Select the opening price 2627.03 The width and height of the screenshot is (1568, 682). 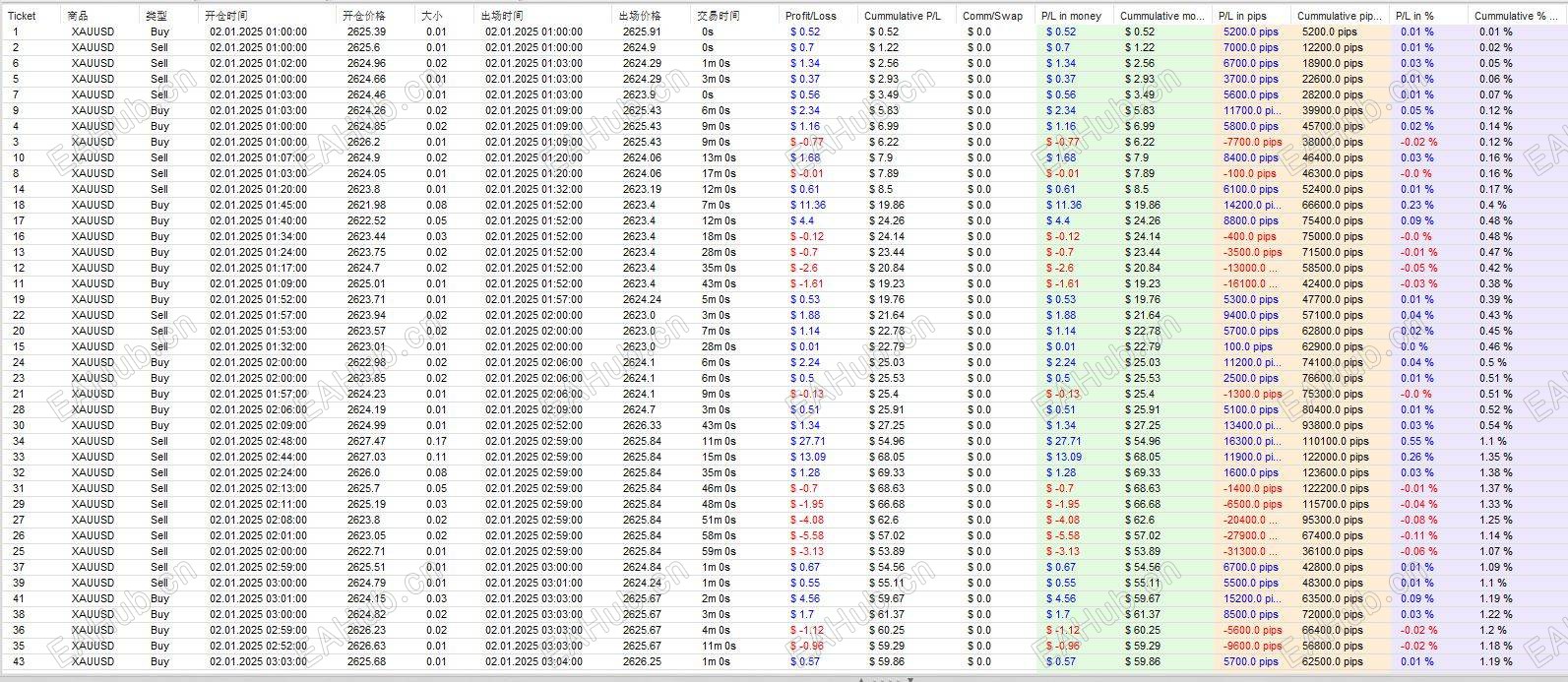pos(366,457)
